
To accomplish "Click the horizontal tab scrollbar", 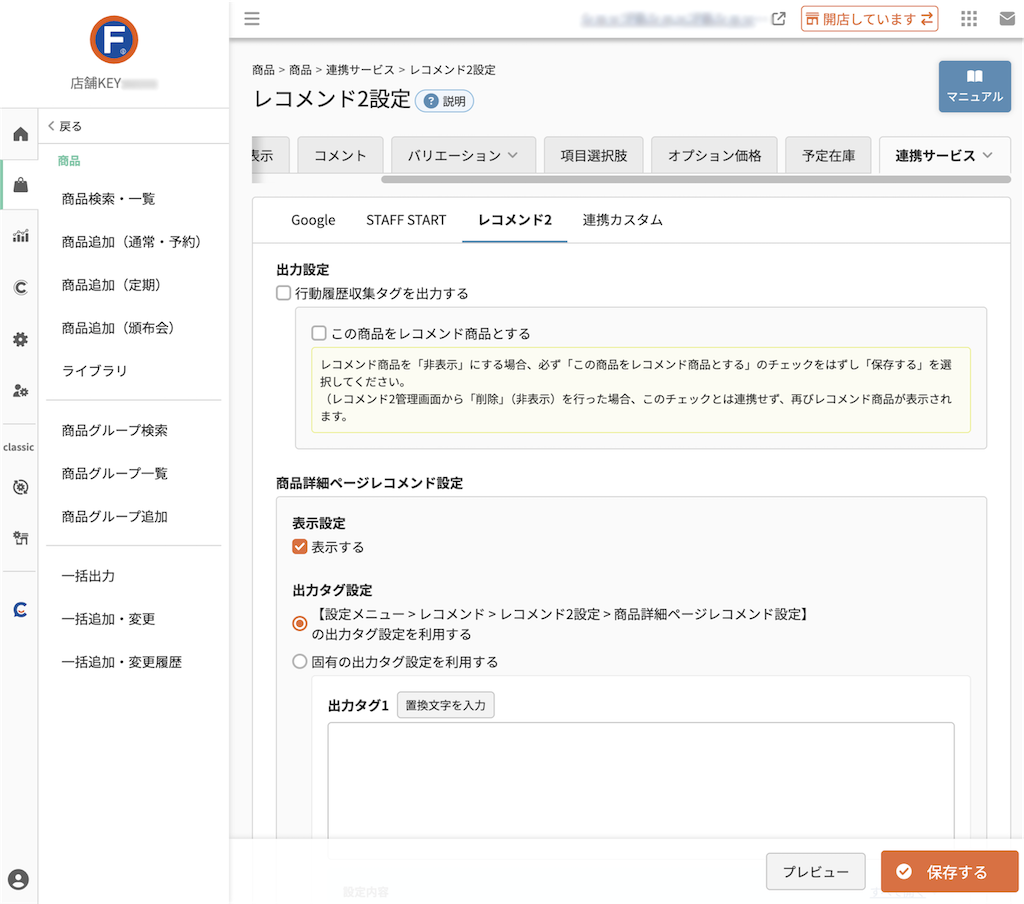I will tap(696, 180).
